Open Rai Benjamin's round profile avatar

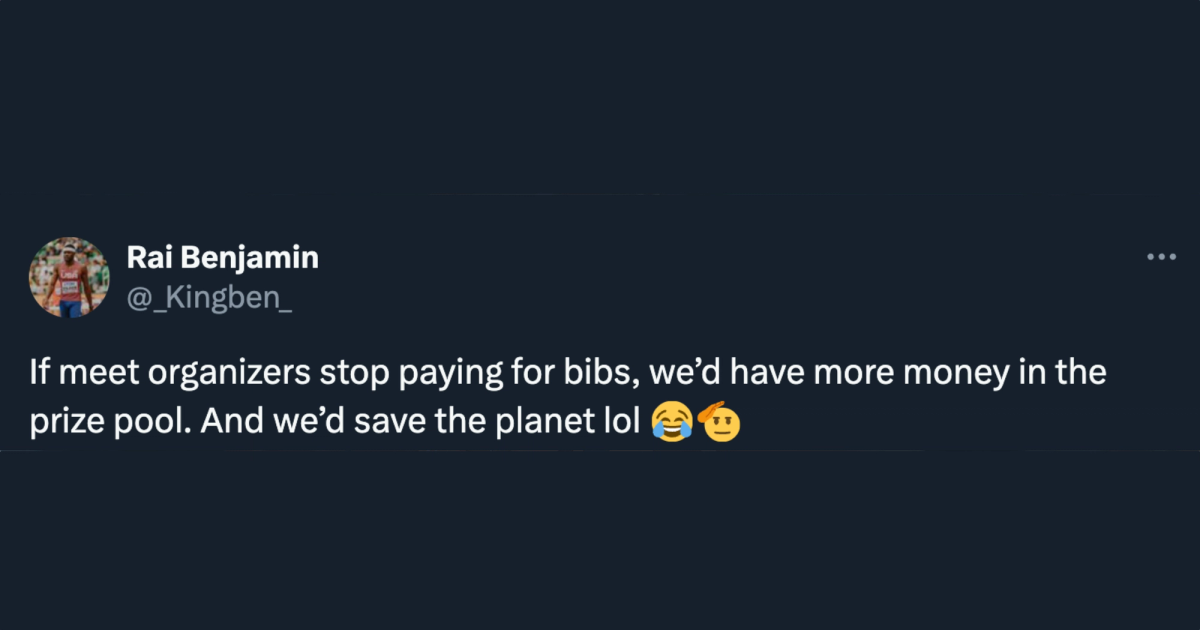pos(68,277)
